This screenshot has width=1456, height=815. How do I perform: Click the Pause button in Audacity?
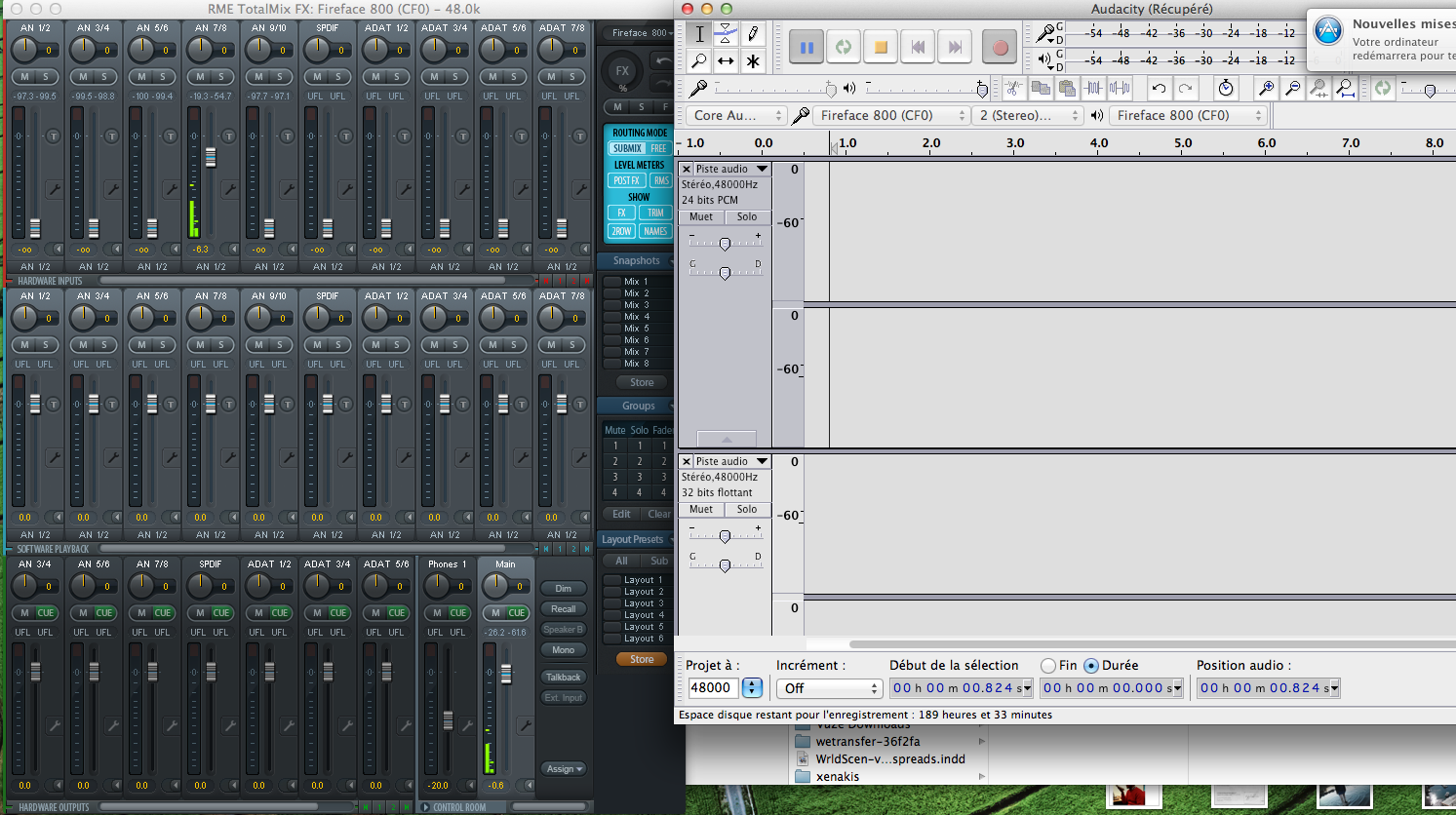807,47
